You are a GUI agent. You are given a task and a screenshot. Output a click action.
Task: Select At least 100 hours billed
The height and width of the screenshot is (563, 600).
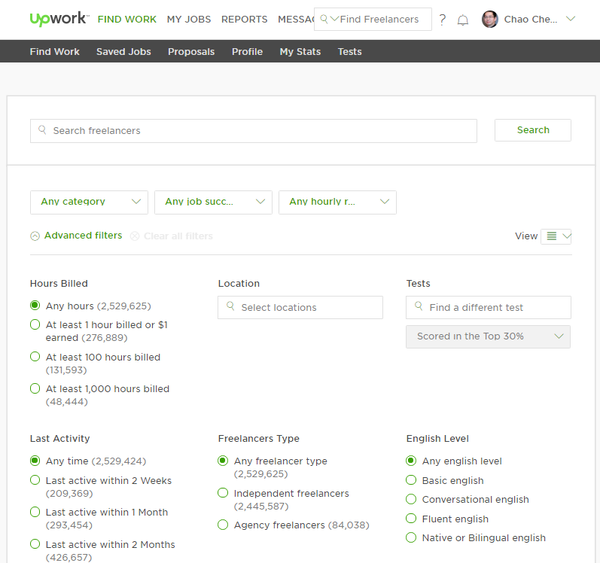(35, 357)
